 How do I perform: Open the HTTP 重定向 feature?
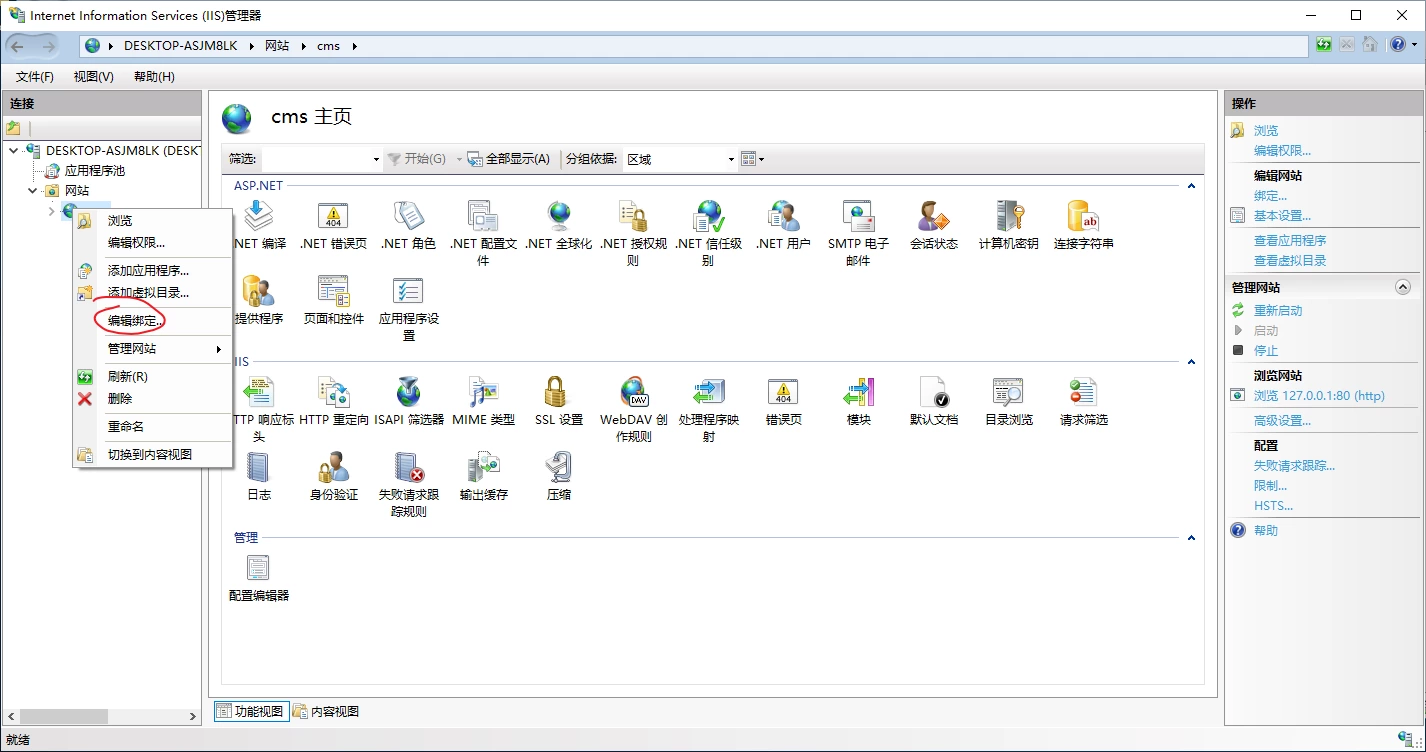pos(333,401)
